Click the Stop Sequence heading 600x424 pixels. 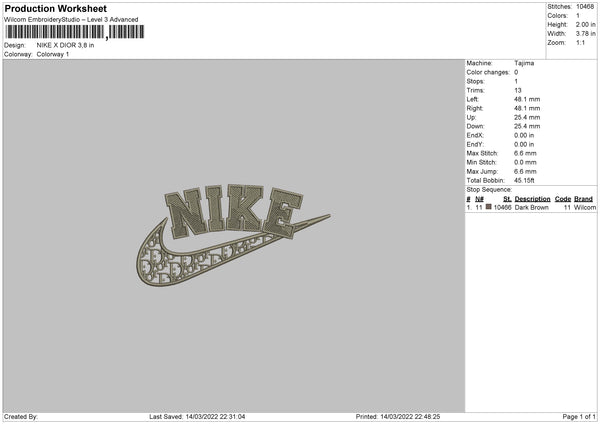[489, 189]
